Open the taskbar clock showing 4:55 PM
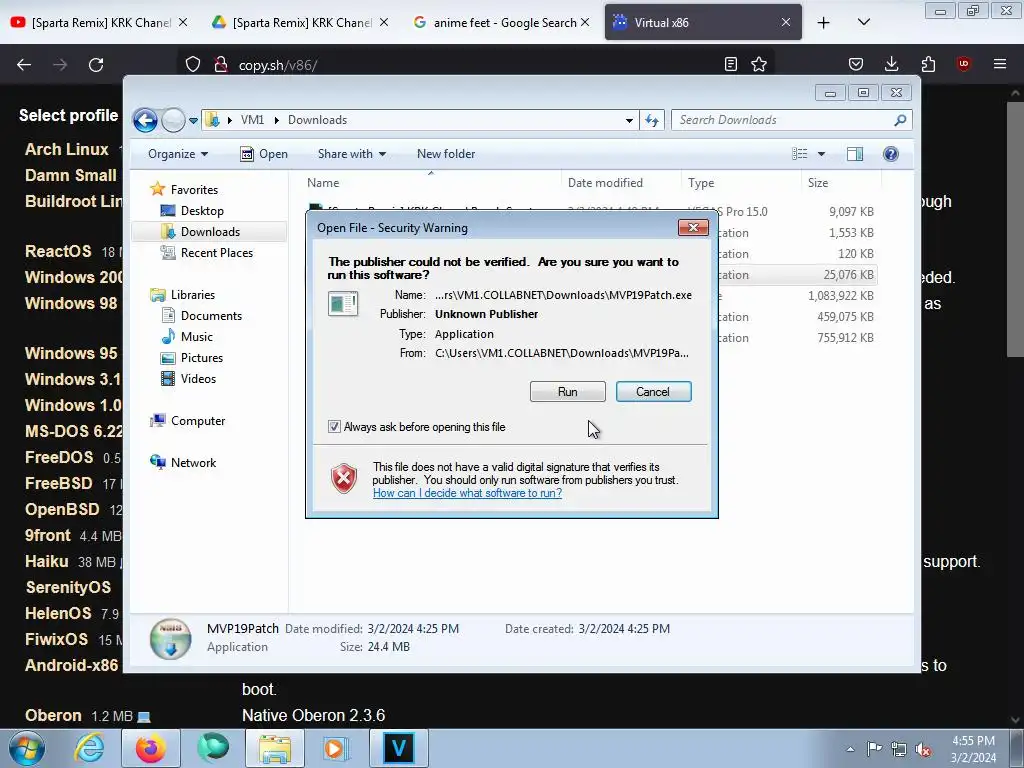1024x768 pixels. tap(973, 749)
